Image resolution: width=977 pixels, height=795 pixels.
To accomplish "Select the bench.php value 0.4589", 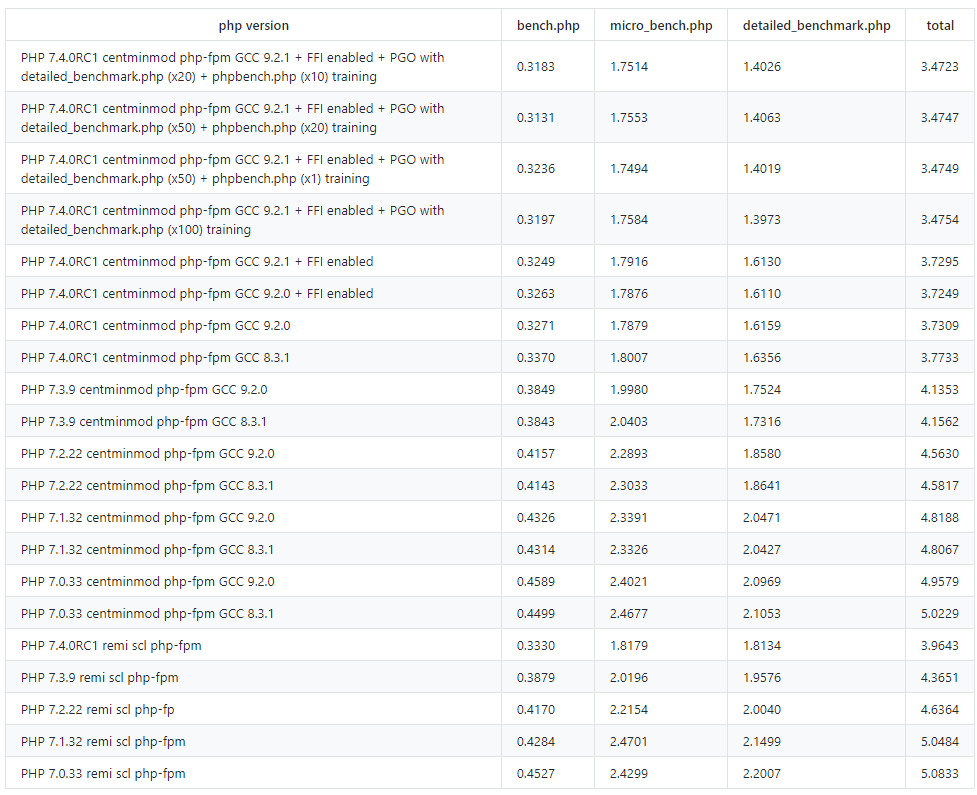I will pos(535,581).
